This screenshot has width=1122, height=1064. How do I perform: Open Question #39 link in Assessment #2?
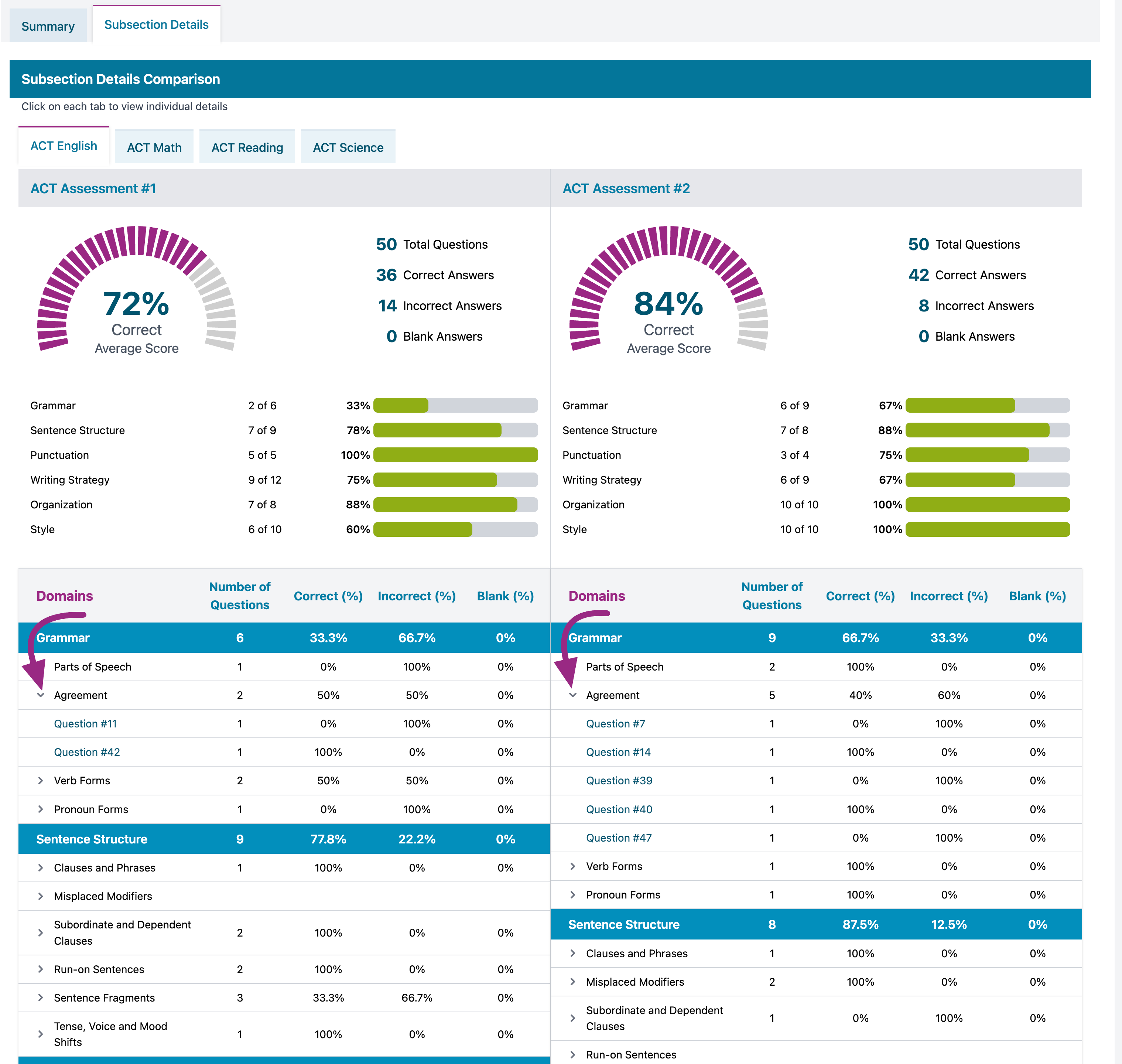click(619, 780)
